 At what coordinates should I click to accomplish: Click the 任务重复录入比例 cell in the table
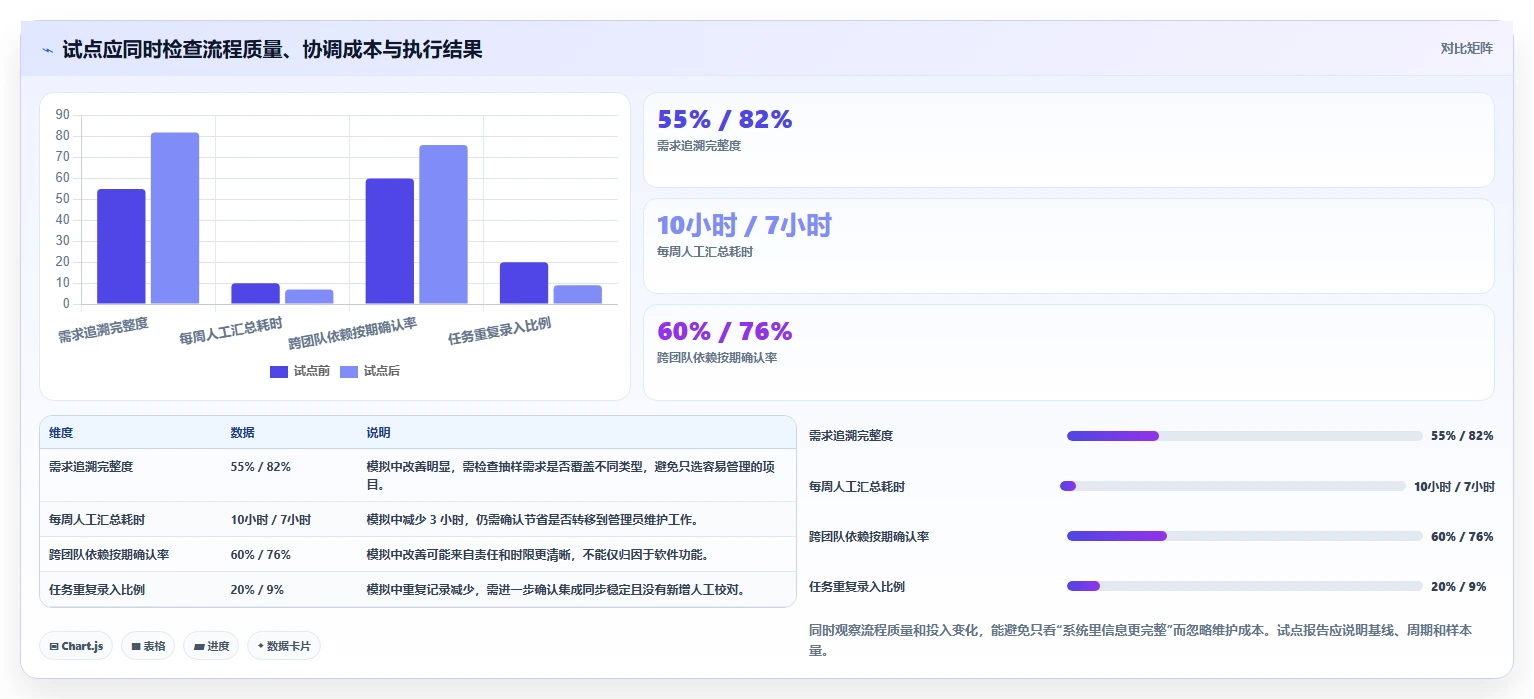(x=97, y=590)
